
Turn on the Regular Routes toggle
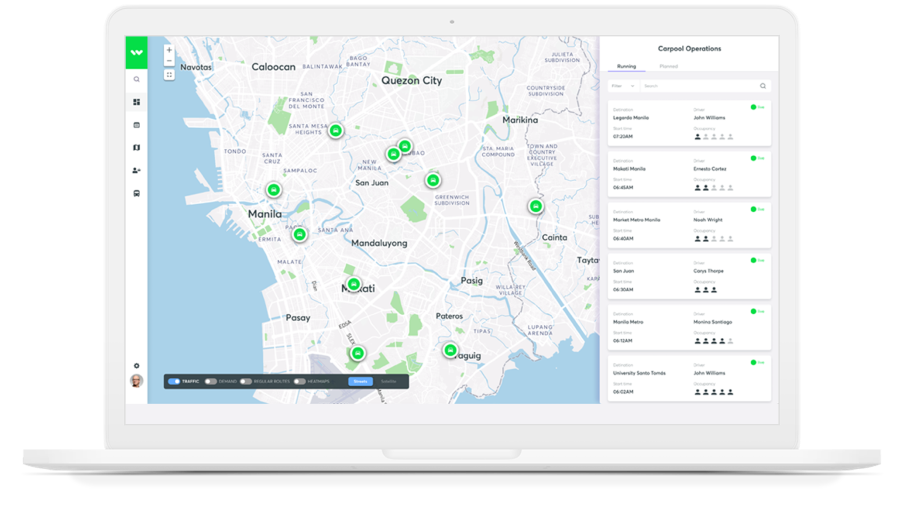[x=245, y=381]
